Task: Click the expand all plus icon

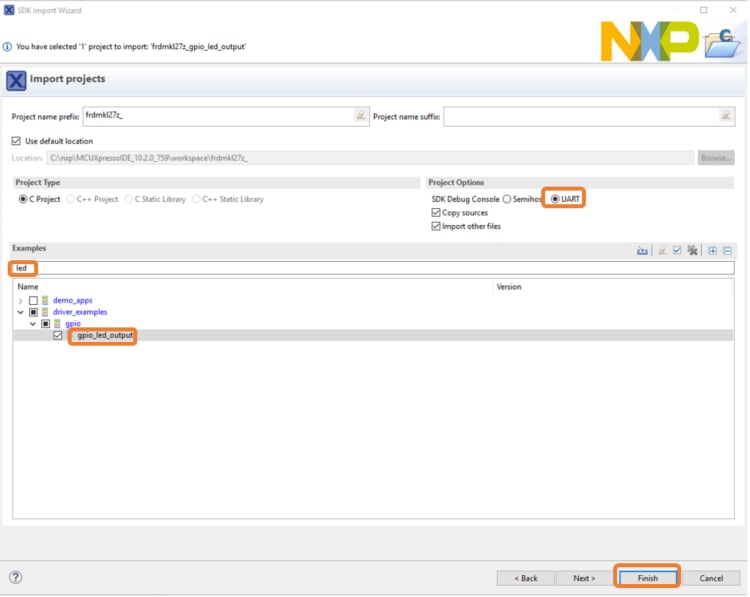Action: pos(712,250)
